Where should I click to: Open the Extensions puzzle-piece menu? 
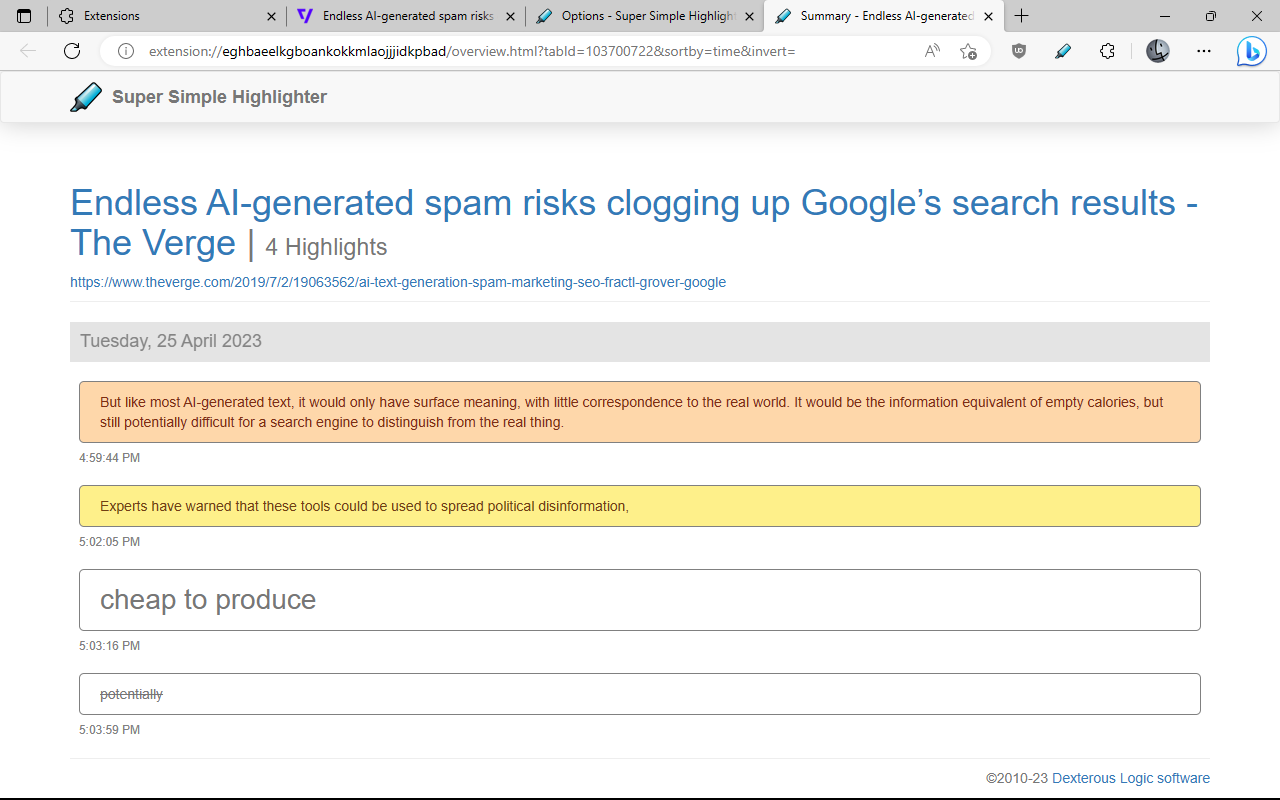(x=1107, y=51)
